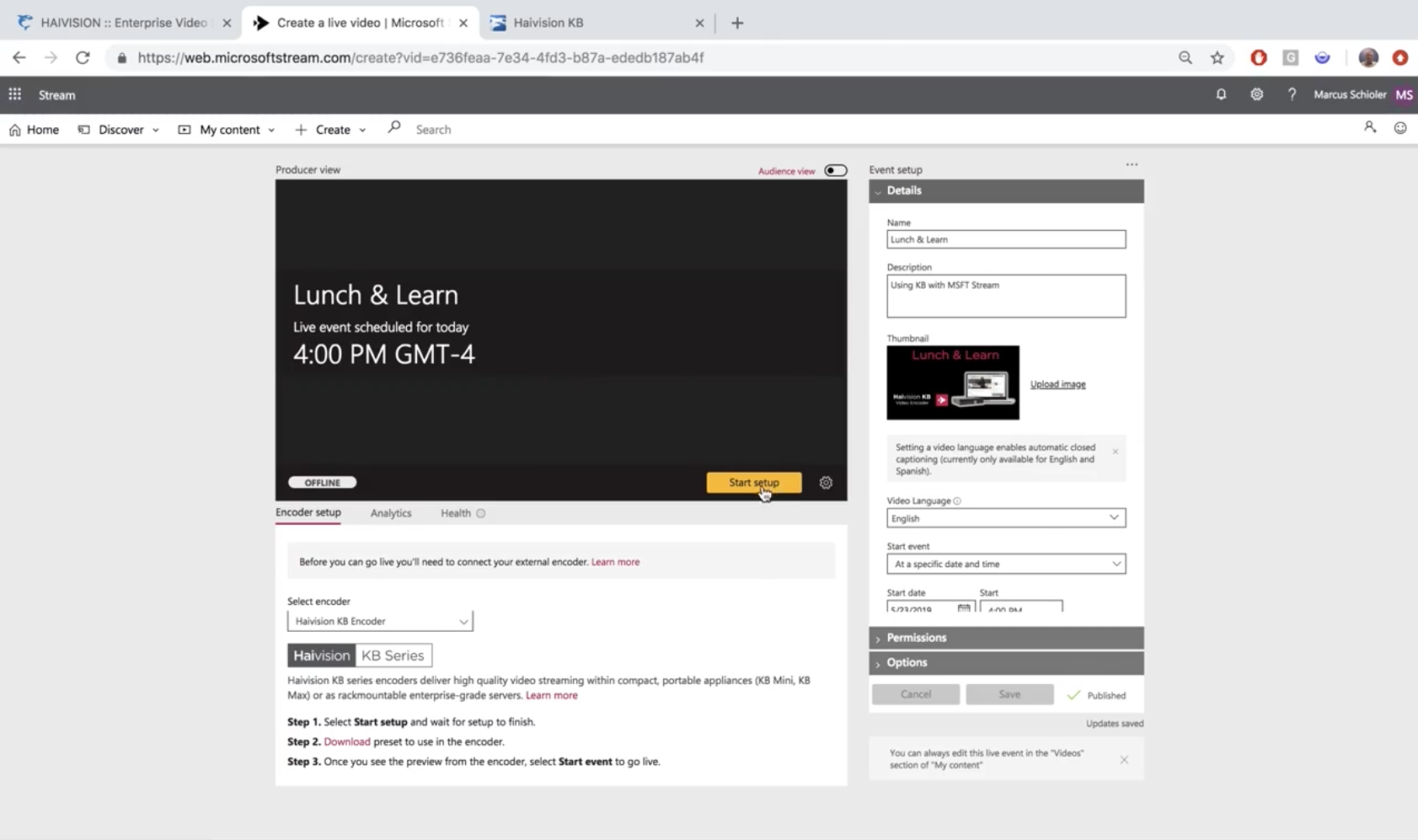The width and height of the screenshot is (1418, 840).
Task: Open the Create menu
Action: tap(331, 130)
